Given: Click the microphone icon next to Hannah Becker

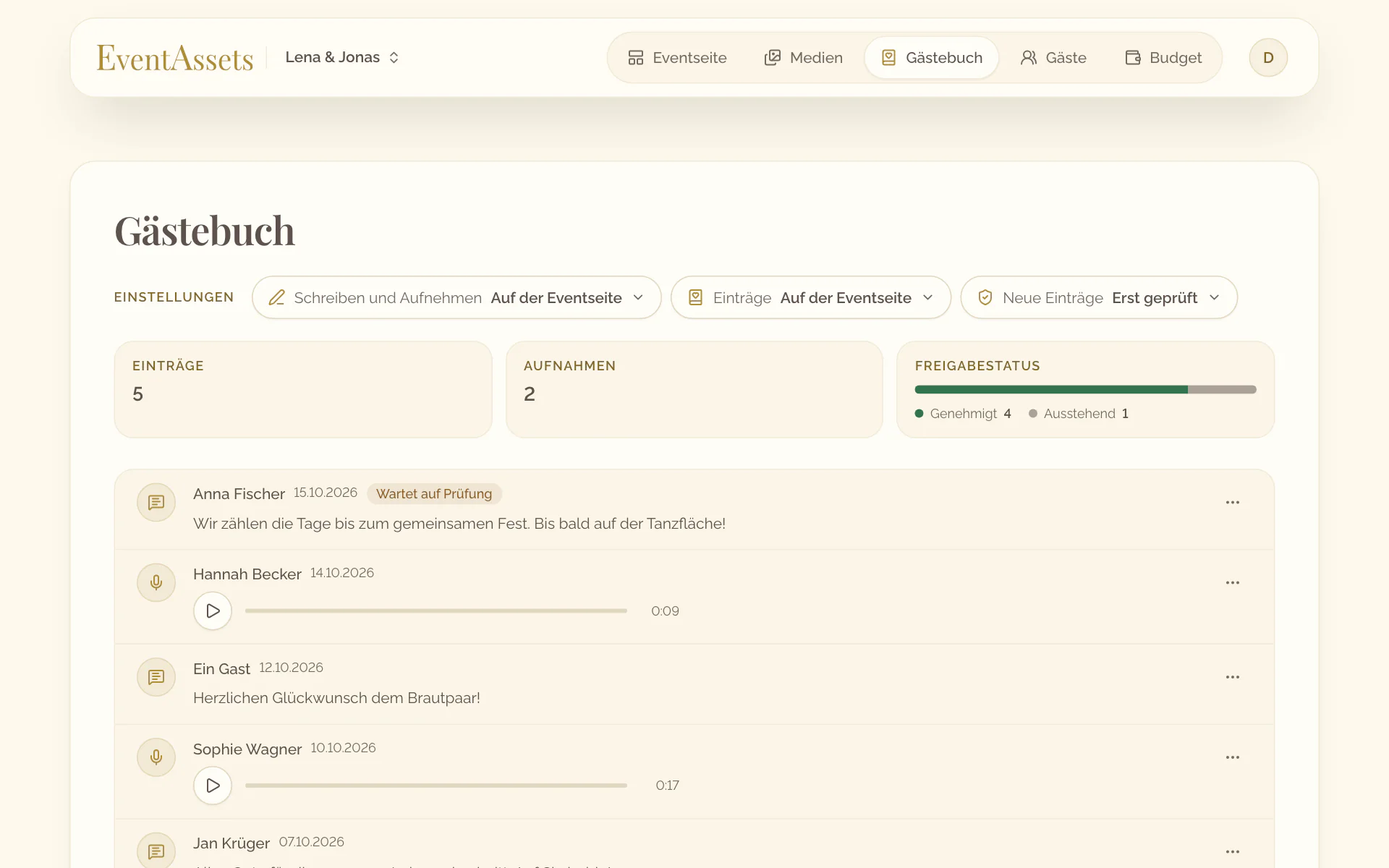Looking at the screenshot, I should coord(156,582).
